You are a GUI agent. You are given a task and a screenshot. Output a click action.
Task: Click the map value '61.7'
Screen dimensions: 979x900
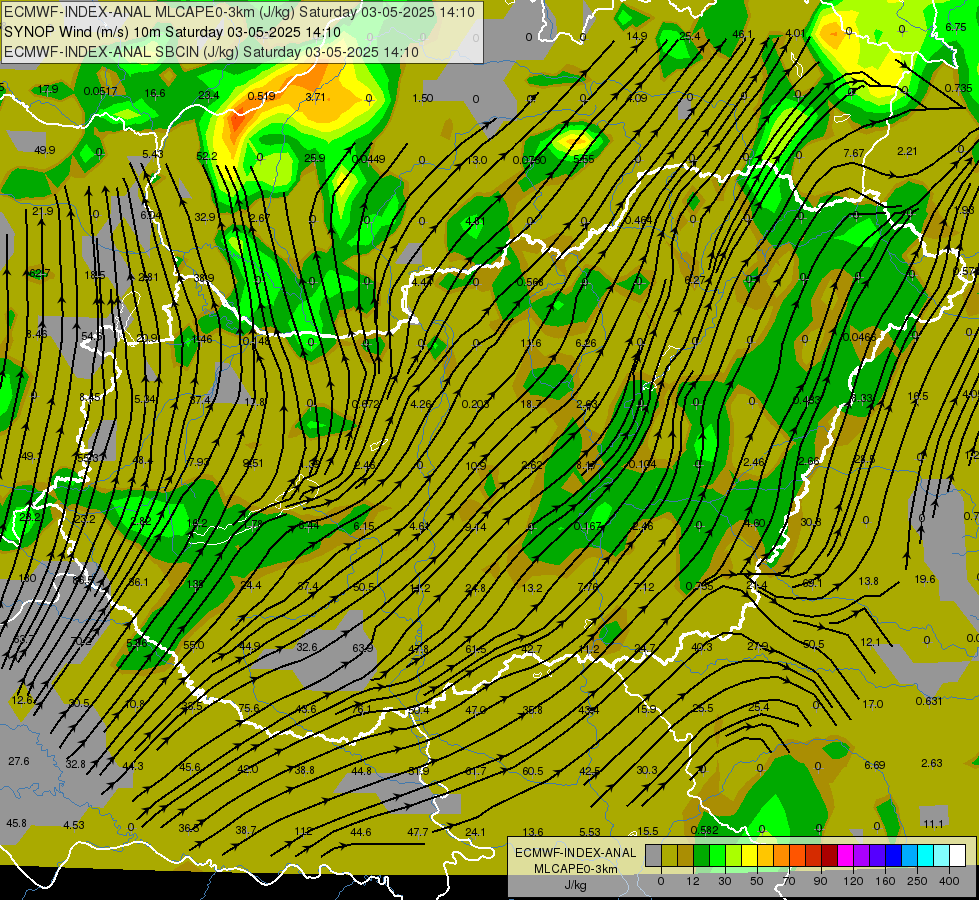[x=476, y=771]
